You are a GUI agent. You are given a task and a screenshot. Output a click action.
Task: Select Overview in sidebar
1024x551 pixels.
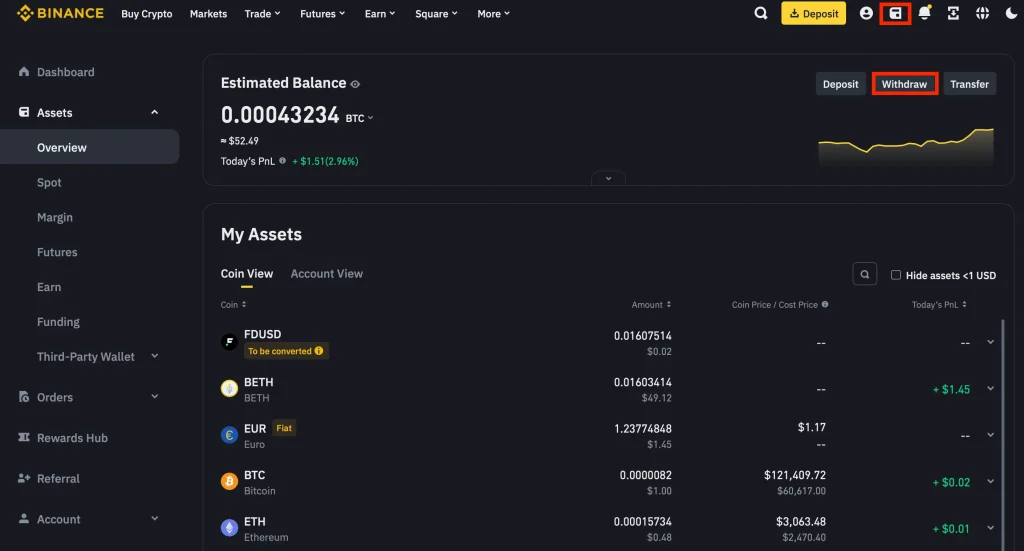[89, 147]
